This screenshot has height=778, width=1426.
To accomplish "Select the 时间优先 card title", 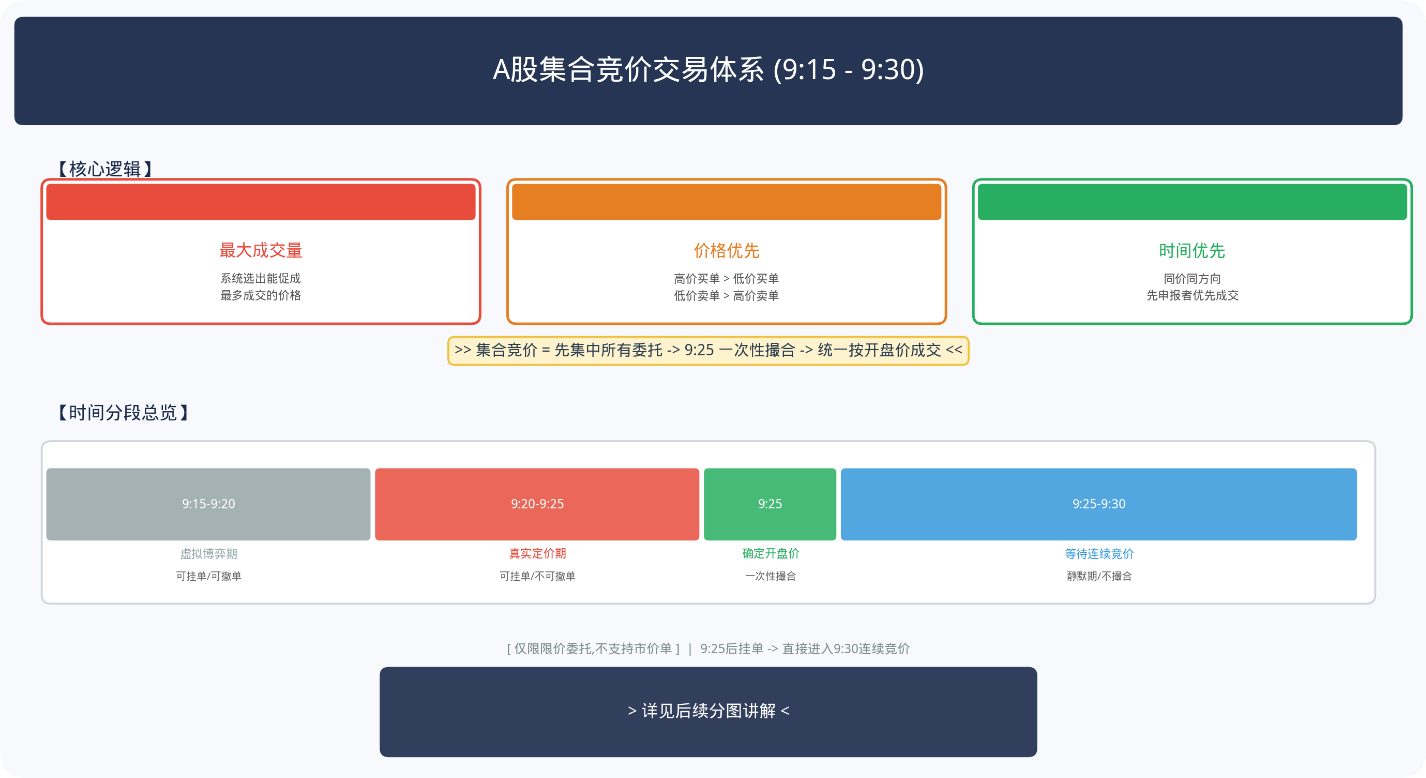I will point(1193,251).
